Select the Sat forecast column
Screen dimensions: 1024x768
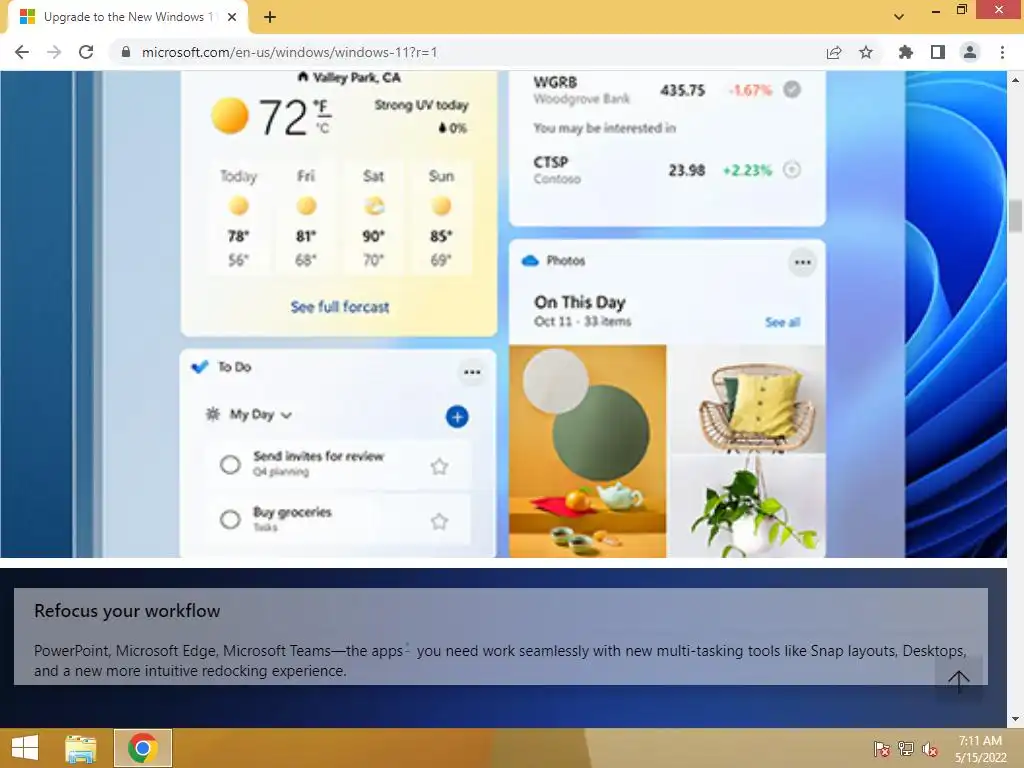374,217
